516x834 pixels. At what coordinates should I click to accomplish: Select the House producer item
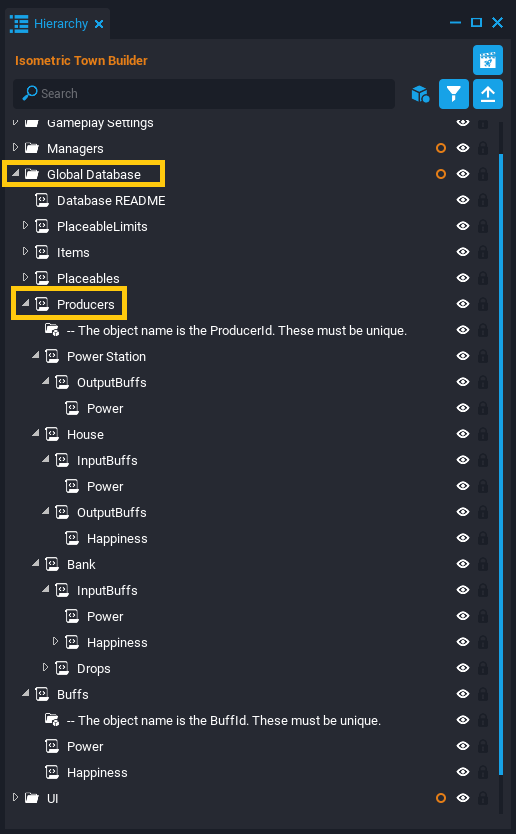pyautogui.click(x=85, y=435)
